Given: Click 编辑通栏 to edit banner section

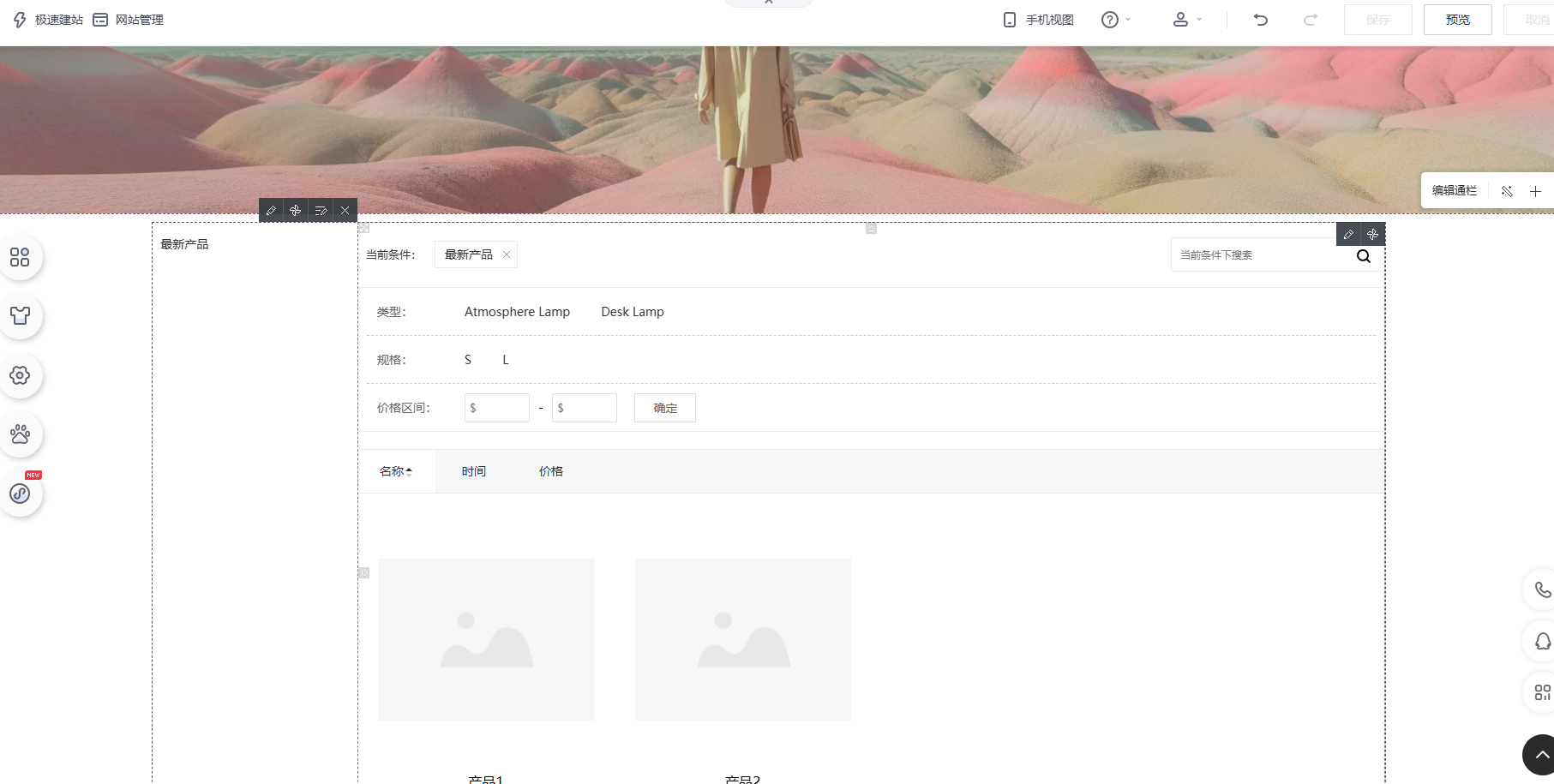Looking at the screenshot, I should click(x=1455, y=191).
